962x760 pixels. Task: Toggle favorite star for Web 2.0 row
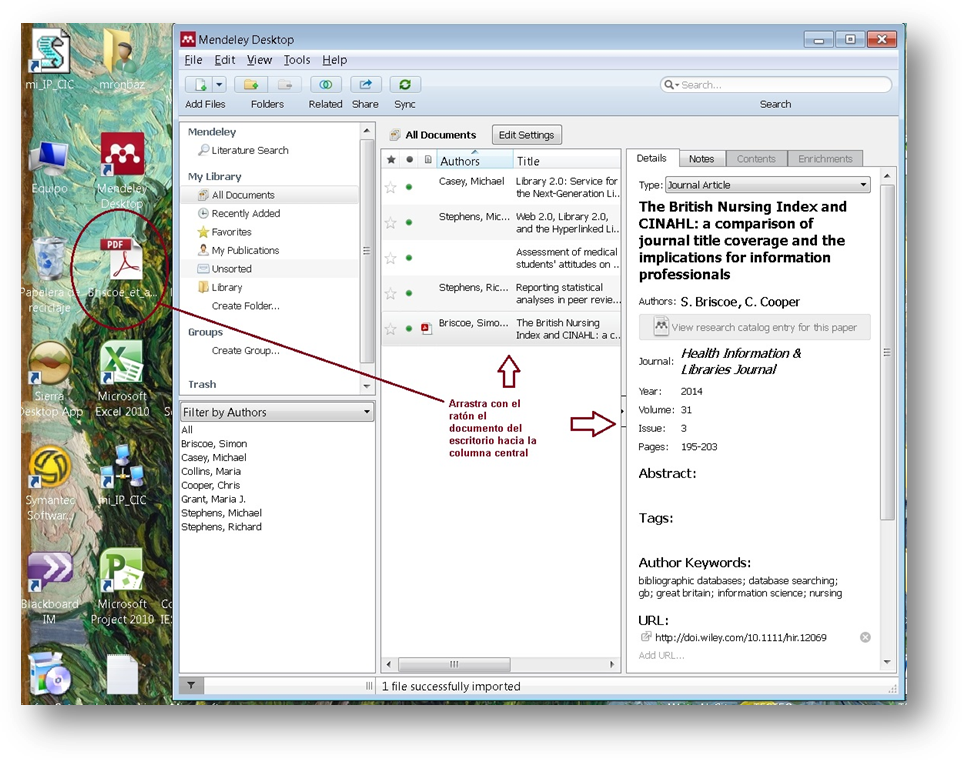click(390, 223)
